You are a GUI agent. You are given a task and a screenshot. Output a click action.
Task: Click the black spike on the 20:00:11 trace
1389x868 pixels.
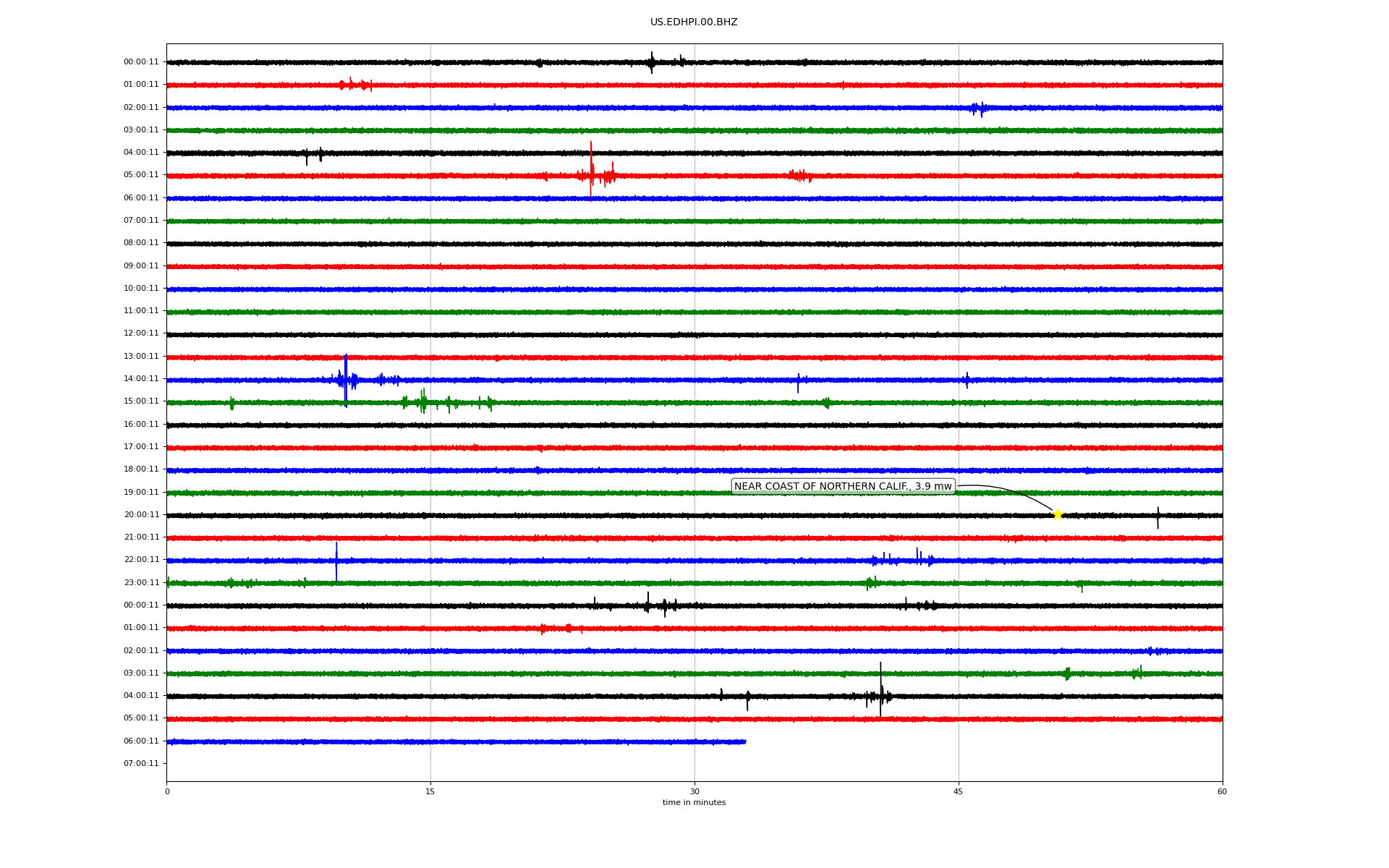click(x=1157, y=517)
